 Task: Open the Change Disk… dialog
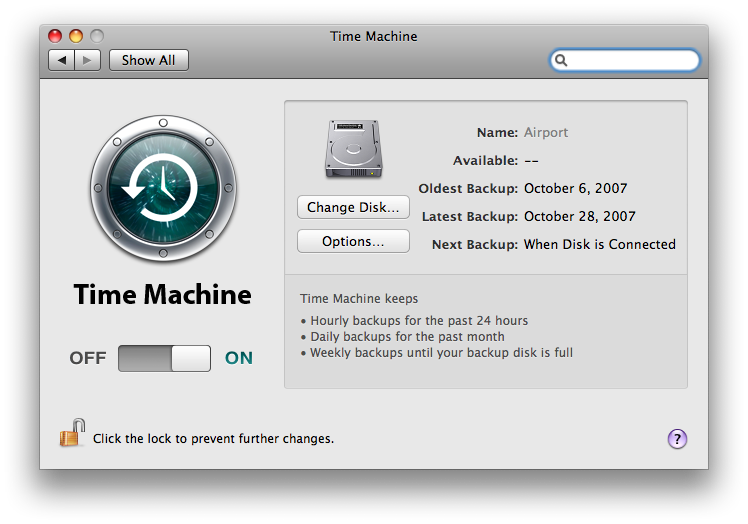tap(353, 207)
